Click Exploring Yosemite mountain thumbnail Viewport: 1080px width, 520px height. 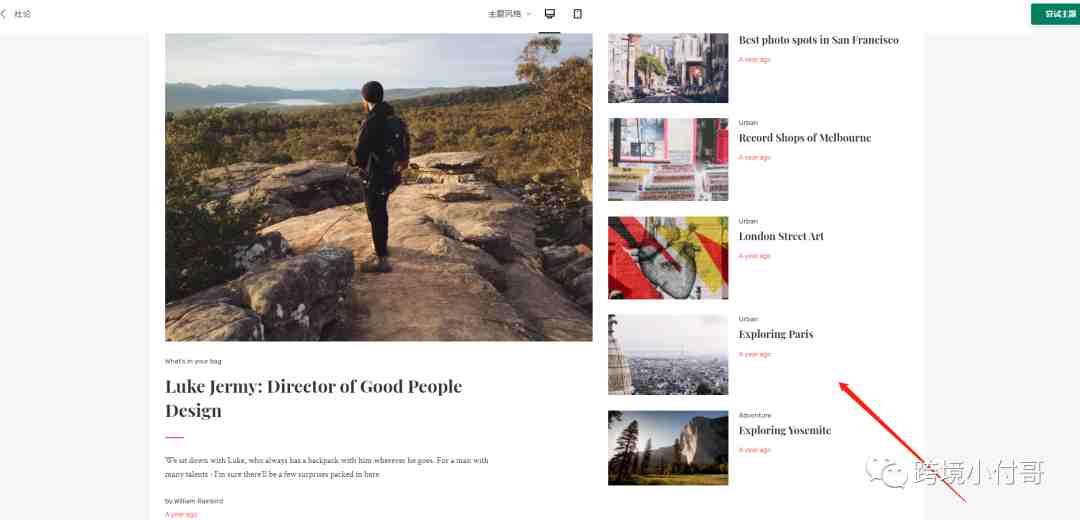click(x=667, y=448)
